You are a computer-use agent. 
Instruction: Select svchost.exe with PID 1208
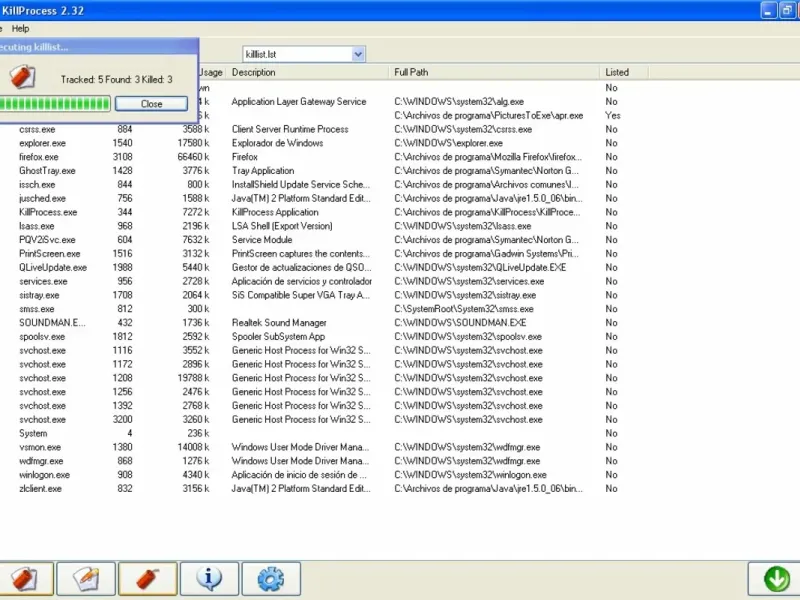tap(42, 378)
